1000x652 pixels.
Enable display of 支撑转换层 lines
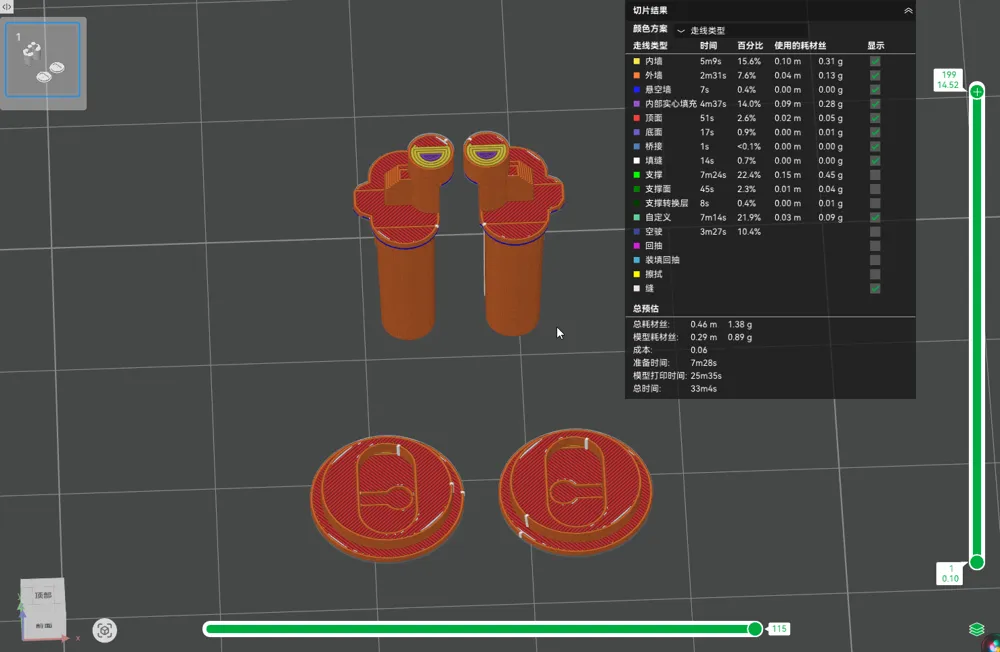[875, 203]
